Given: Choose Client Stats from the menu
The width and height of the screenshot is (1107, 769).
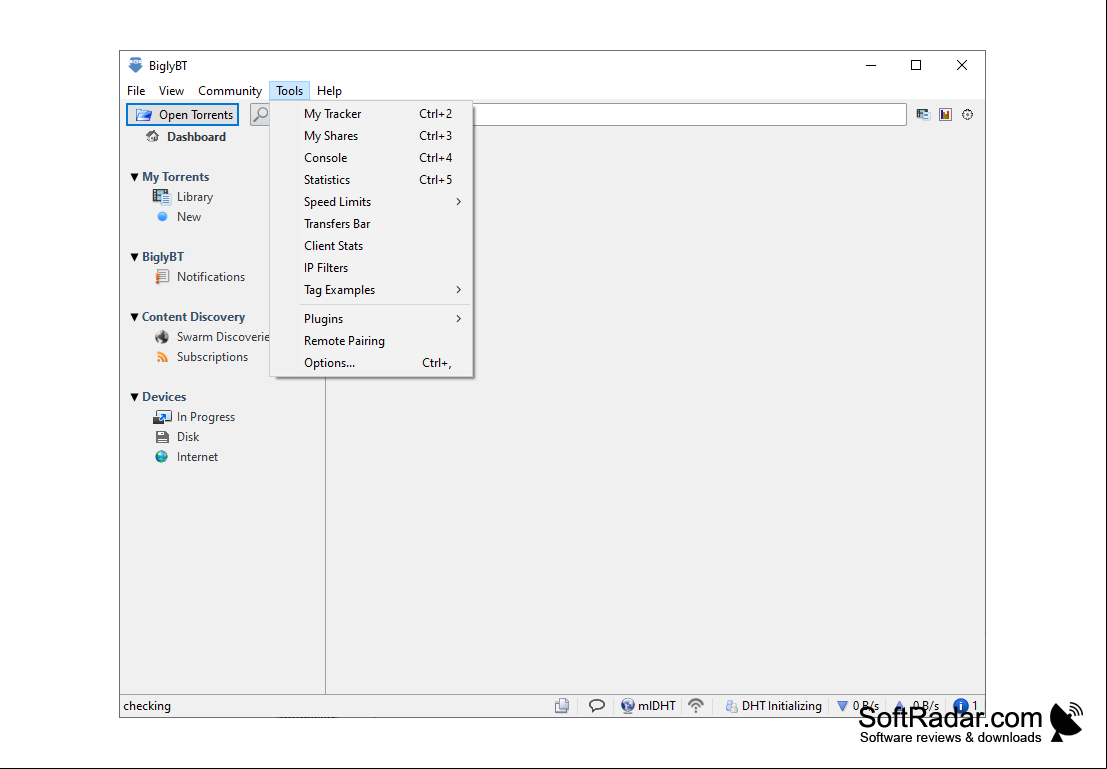Looking at the screenshot, I should 371,246.
